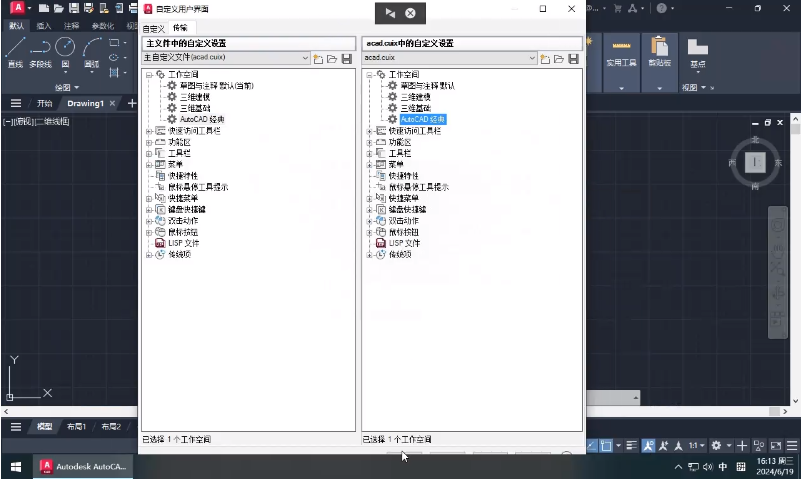Select AutoCAD 经典 workspace in left tree
801x479 pixels.
point(202,119)
